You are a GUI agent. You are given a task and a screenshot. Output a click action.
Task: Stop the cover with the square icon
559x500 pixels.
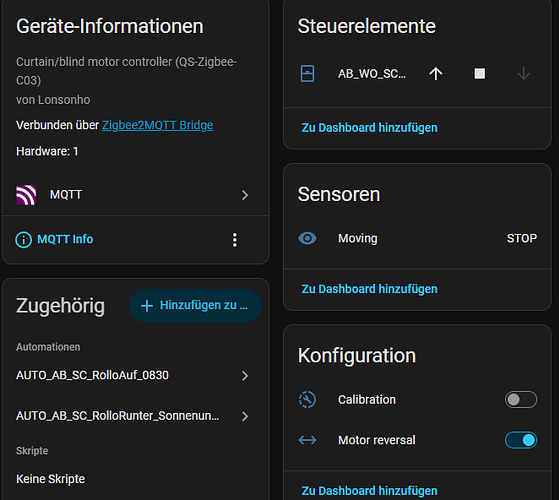479,74
